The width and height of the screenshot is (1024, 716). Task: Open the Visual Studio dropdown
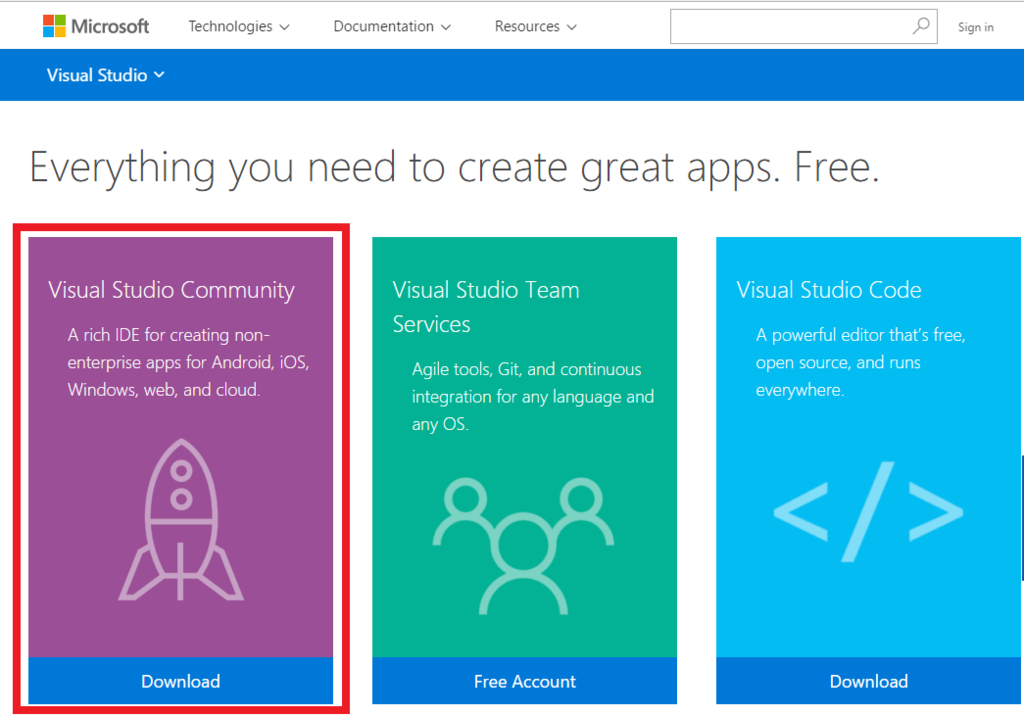pyautogui.click(x=105, y=75)
